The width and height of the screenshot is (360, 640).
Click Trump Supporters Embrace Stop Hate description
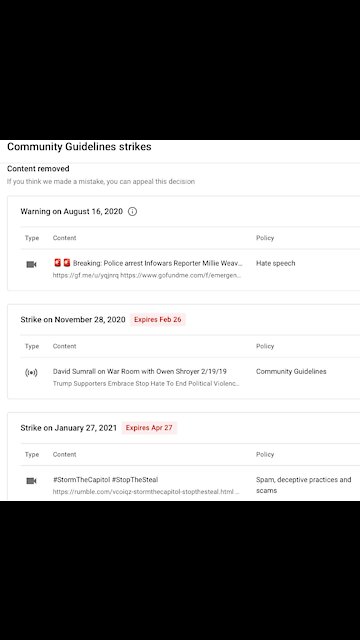pyautogui.click(x=146, y=384)
